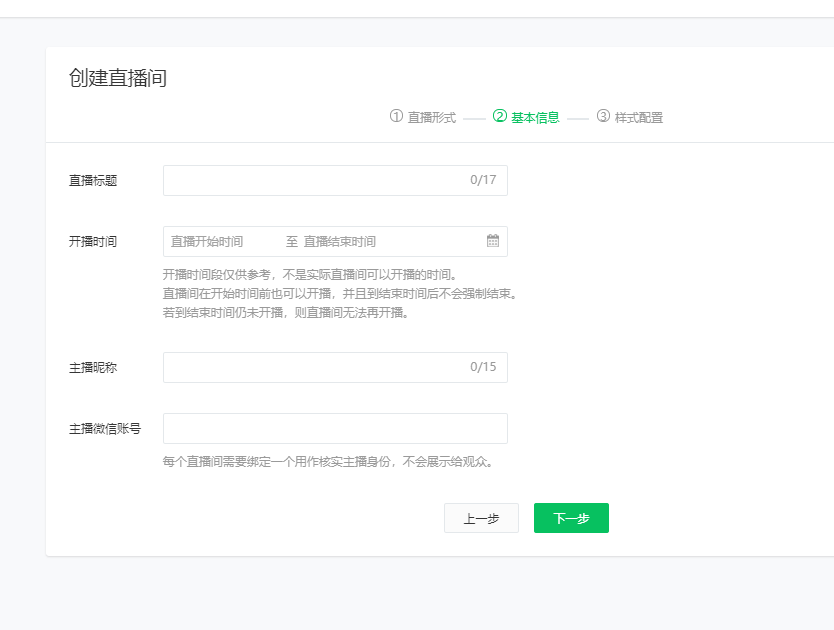Click the 直播标题 label
Image resolution: width=834 pixels, height=630 pixels.
[x=93, y=180]
